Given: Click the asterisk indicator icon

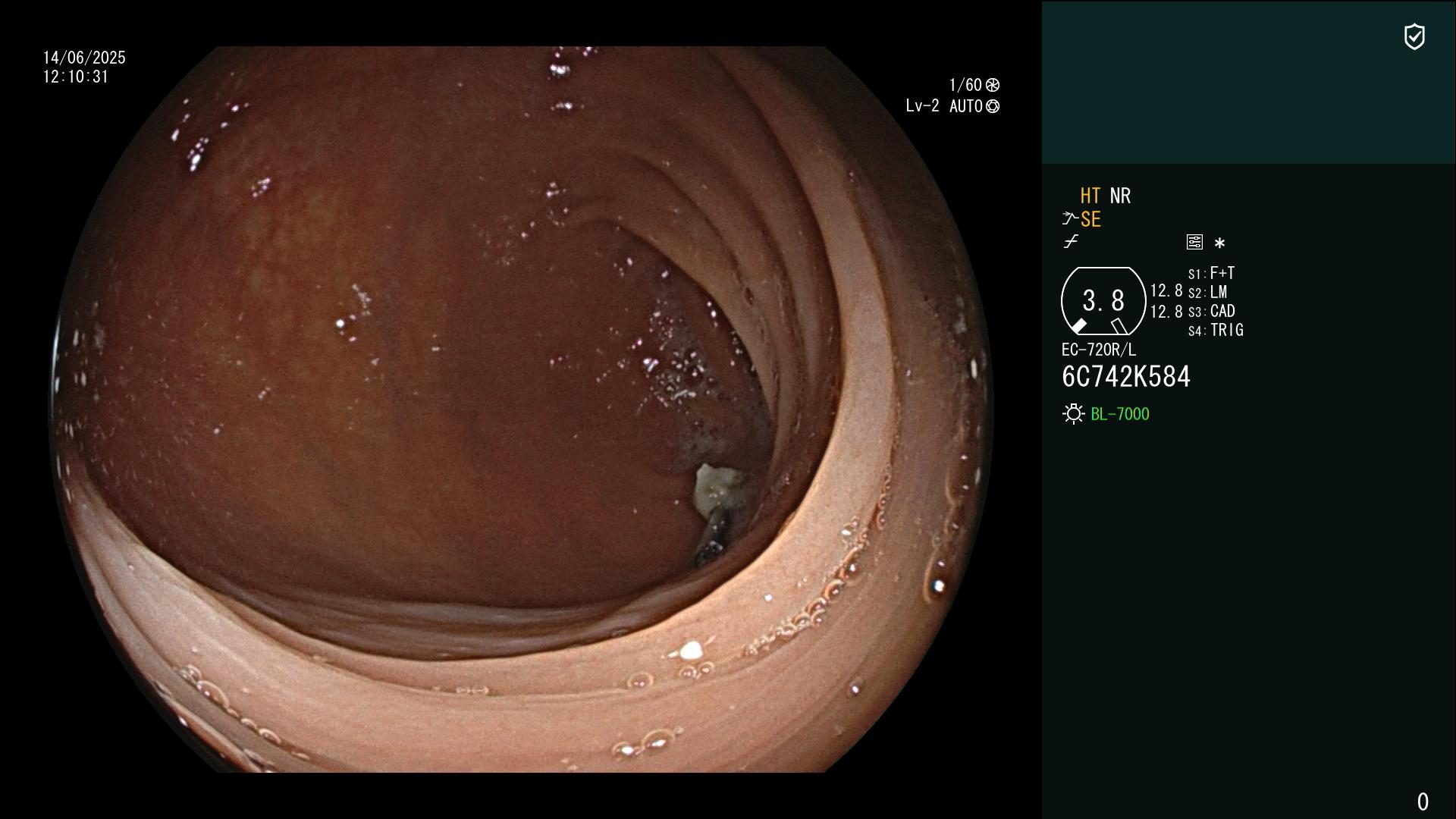Looking at the screenshot, I should tap(1219, 243).
